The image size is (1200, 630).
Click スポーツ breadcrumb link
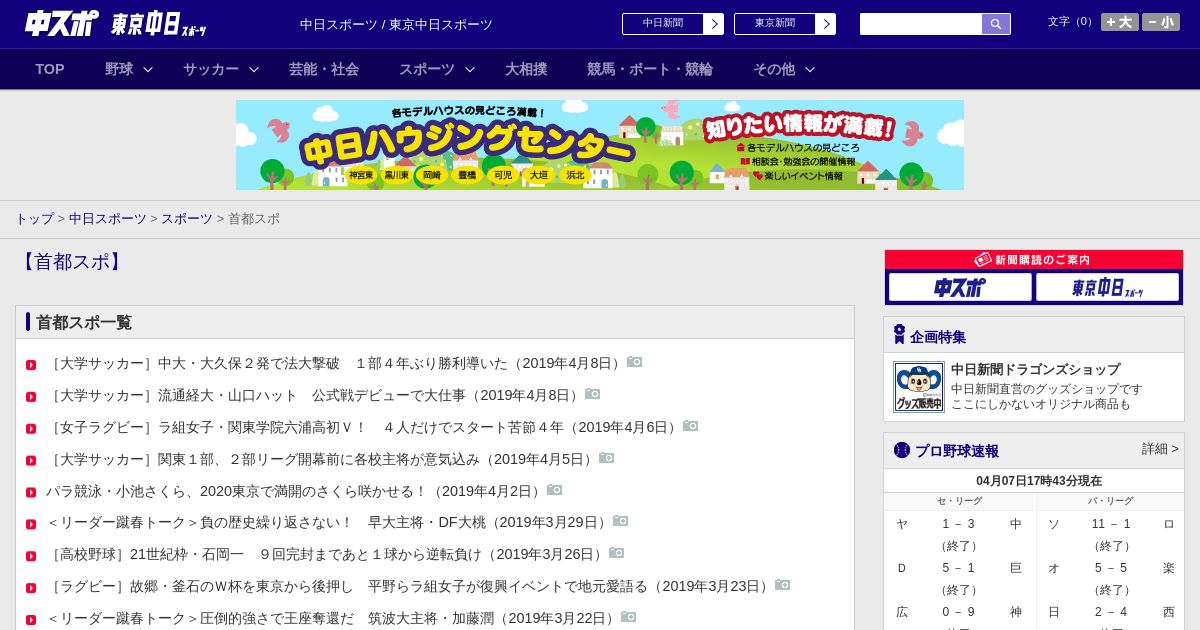[x=187, y=218]
